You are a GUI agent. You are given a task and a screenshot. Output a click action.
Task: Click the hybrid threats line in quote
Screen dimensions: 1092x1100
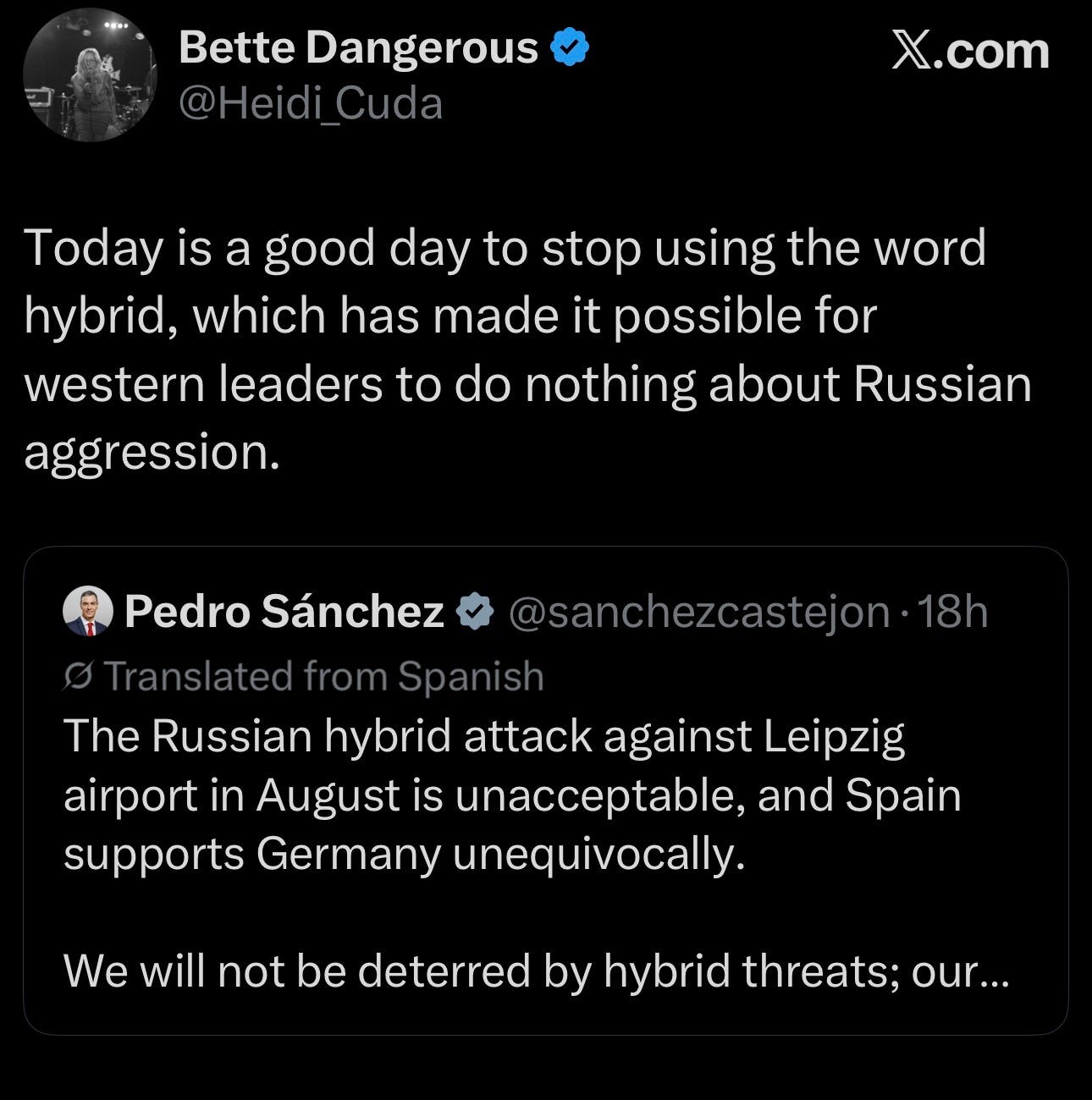(537, 971)
